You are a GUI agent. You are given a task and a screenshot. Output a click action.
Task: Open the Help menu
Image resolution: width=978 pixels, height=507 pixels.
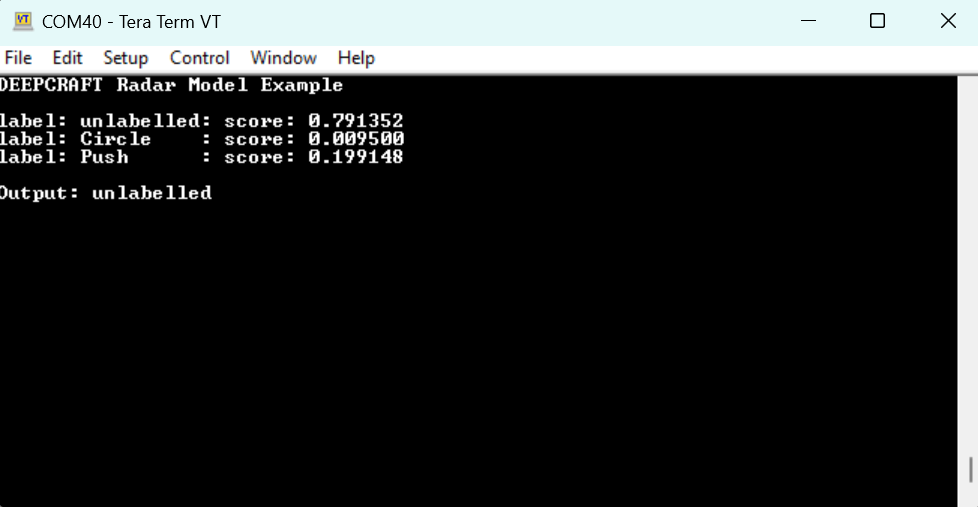(356, 58)
